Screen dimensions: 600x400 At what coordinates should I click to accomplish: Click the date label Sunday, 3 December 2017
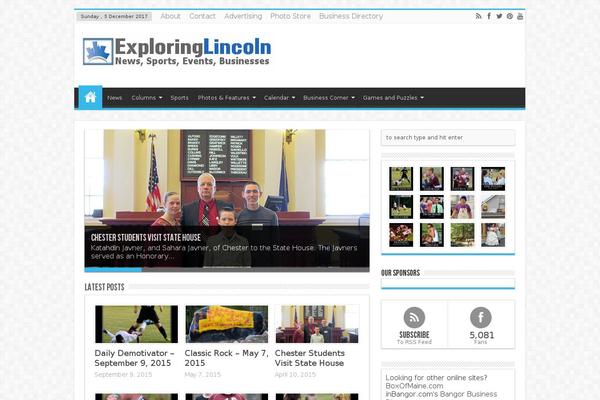(x=114, y=16)
